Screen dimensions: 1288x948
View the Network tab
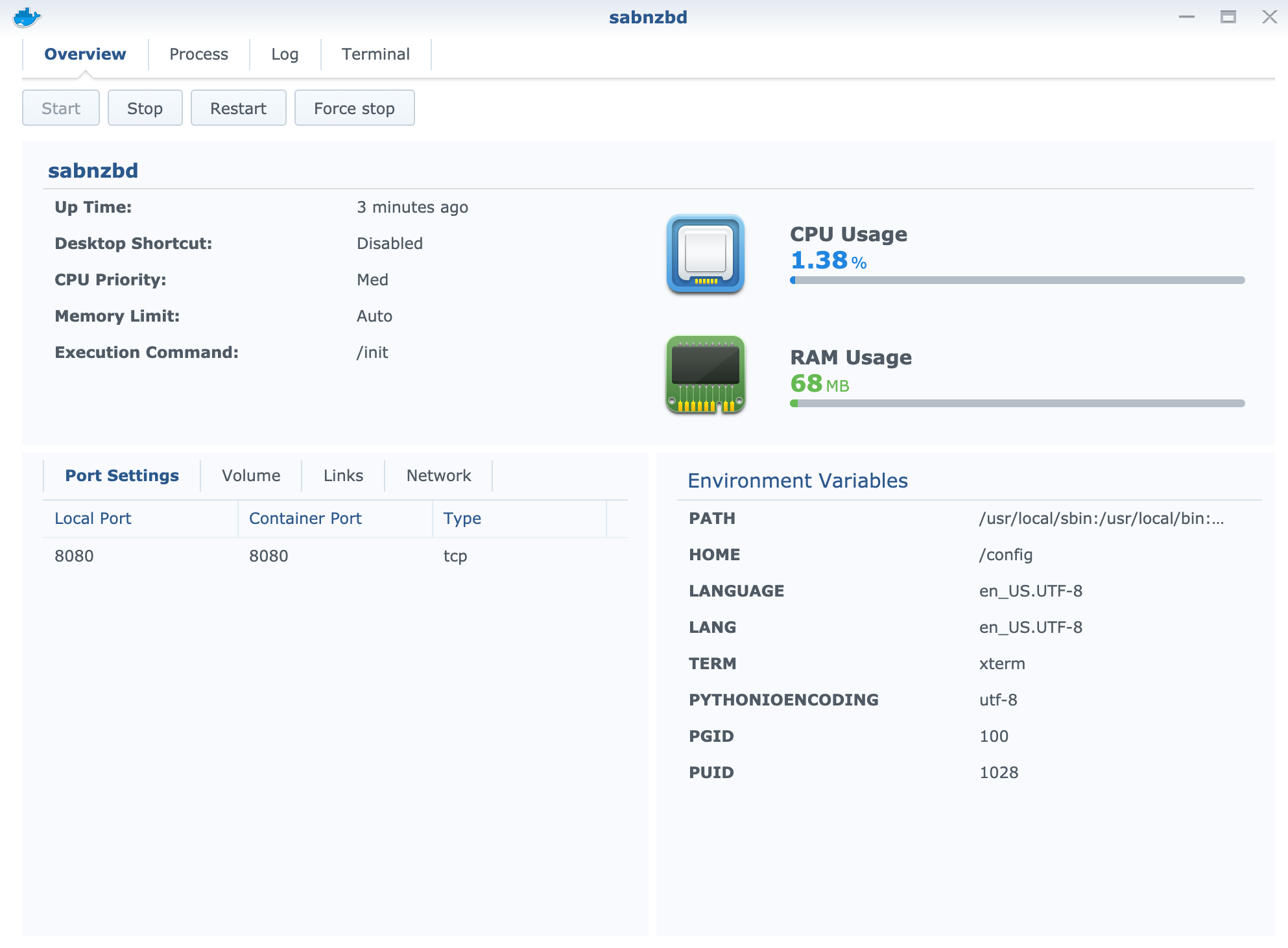click(438, 476)
